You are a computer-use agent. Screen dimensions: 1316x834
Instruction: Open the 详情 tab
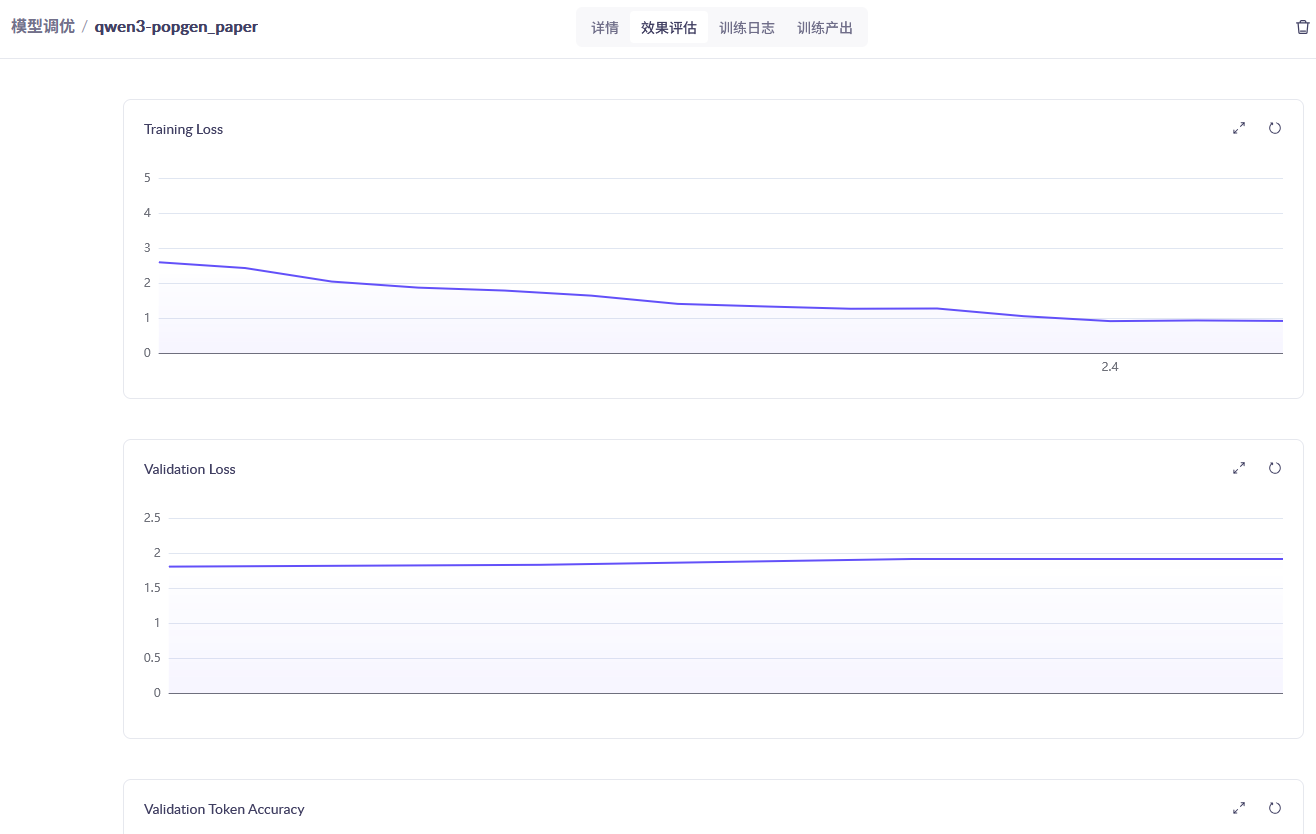605,28
